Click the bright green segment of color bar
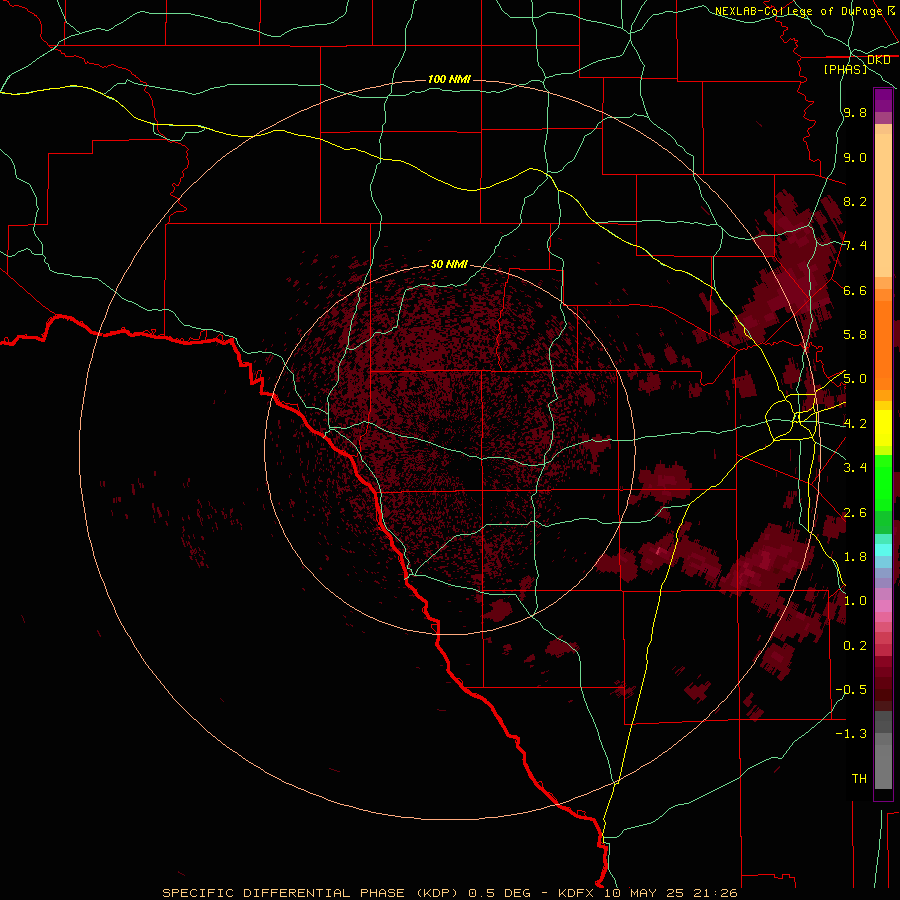The width and height of the screenshot is (900, 900). 883,482
